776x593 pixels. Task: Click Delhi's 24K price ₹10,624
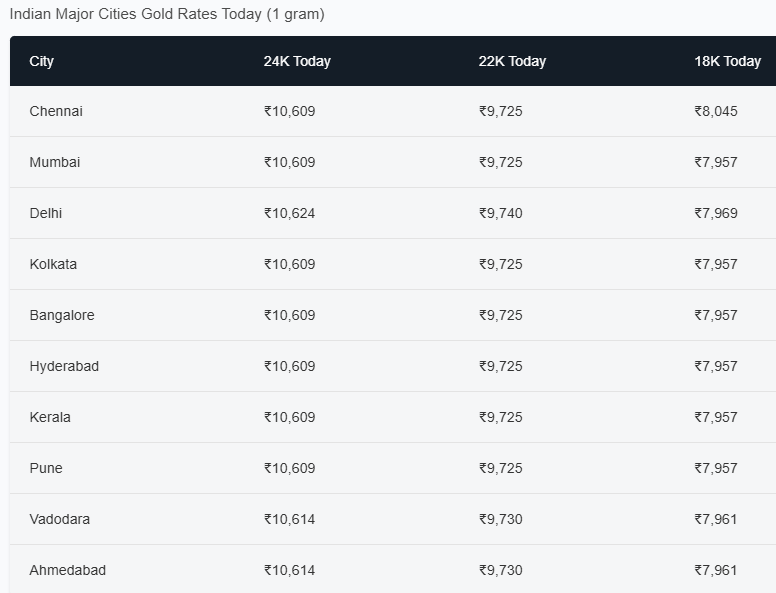point(289,213)
